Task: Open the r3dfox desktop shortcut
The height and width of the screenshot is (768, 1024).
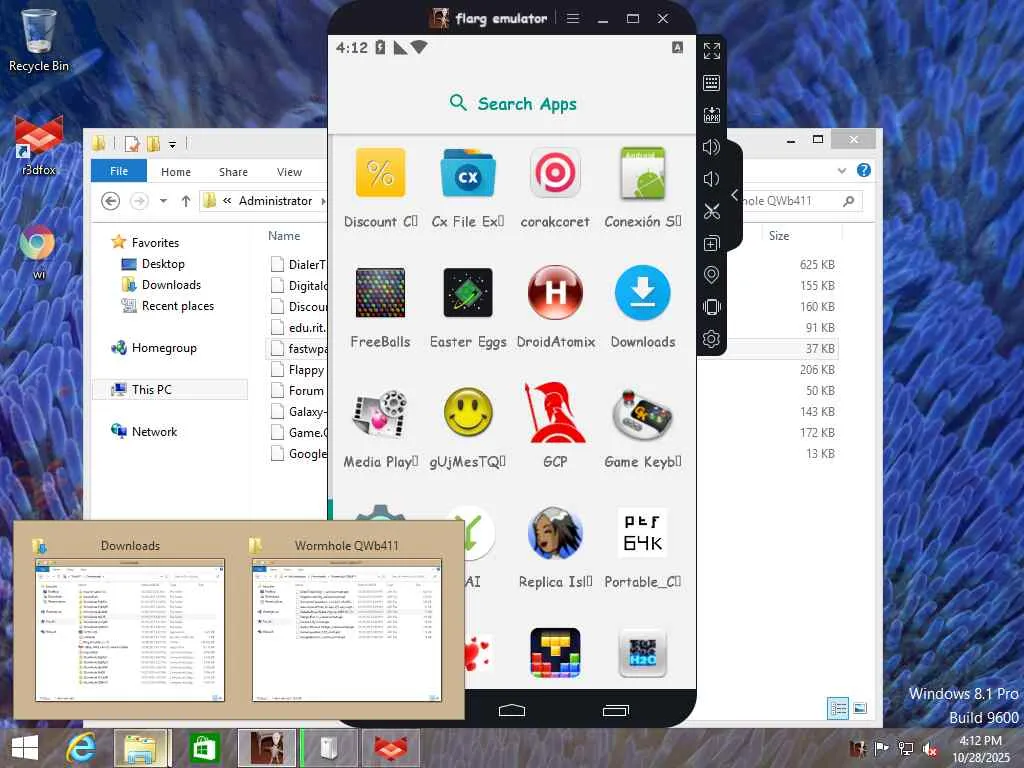Action: pos(39,146)
